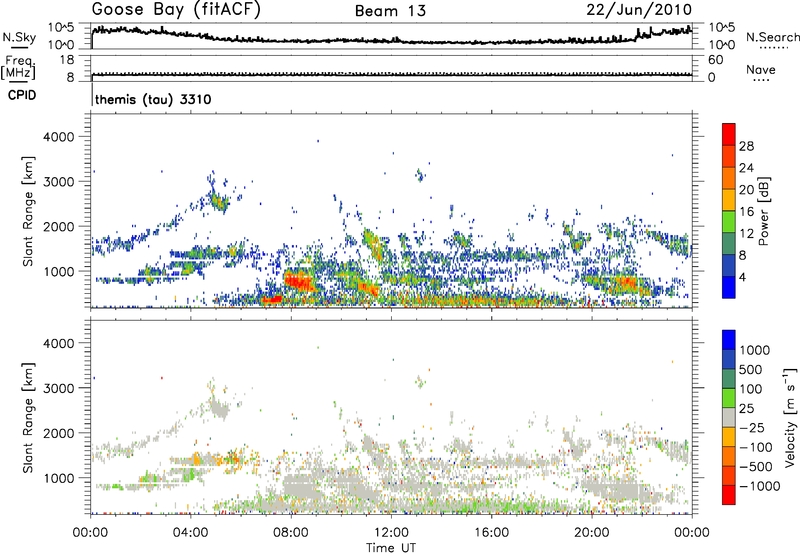This screenshot has height=554, width=800.
Task: Click the "Time UT" axis title
Action: pyautogui.click(x=391, y=548)
